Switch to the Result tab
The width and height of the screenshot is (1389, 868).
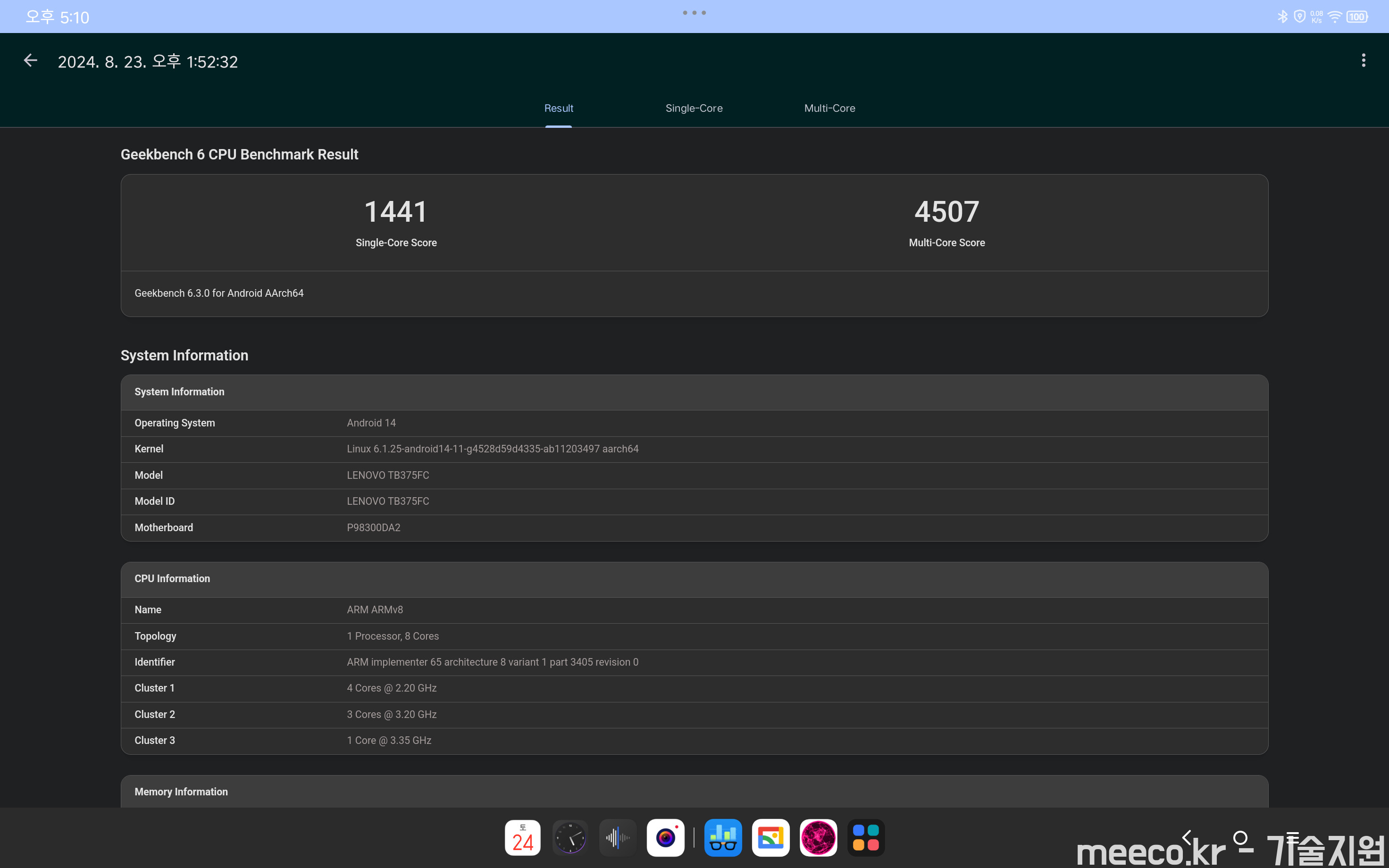559,108
